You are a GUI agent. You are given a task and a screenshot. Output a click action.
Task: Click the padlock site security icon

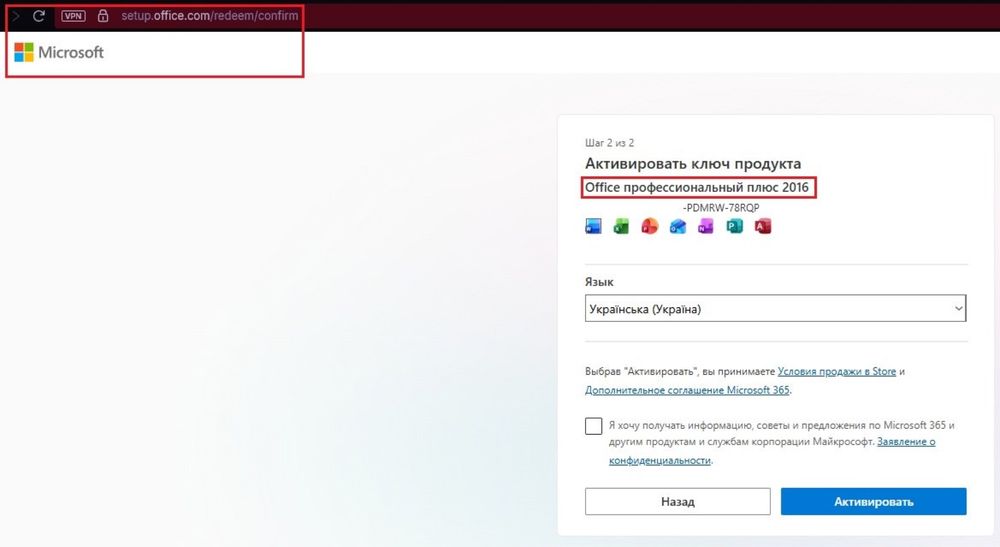tap(103, 16)
